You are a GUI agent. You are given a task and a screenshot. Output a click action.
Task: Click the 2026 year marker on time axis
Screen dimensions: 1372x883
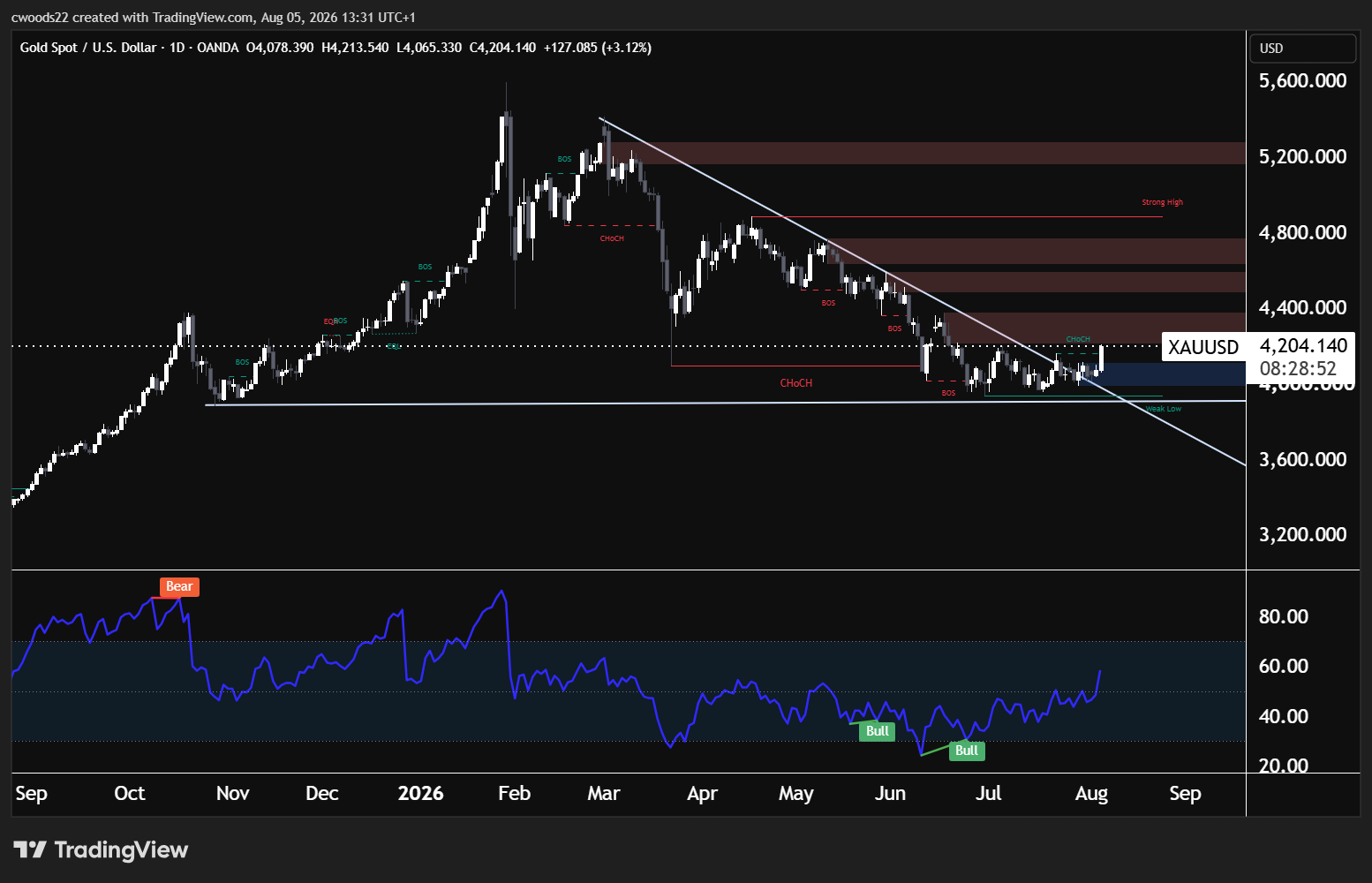click(x=420, y=793)
